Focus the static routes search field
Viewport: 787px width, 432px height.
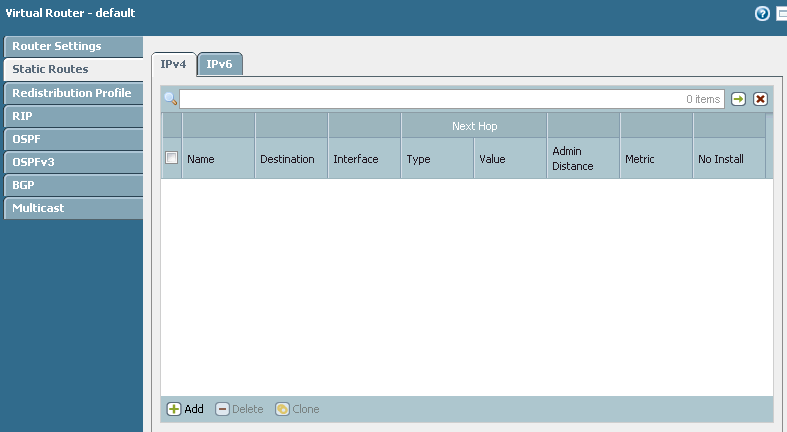point(450,99)
